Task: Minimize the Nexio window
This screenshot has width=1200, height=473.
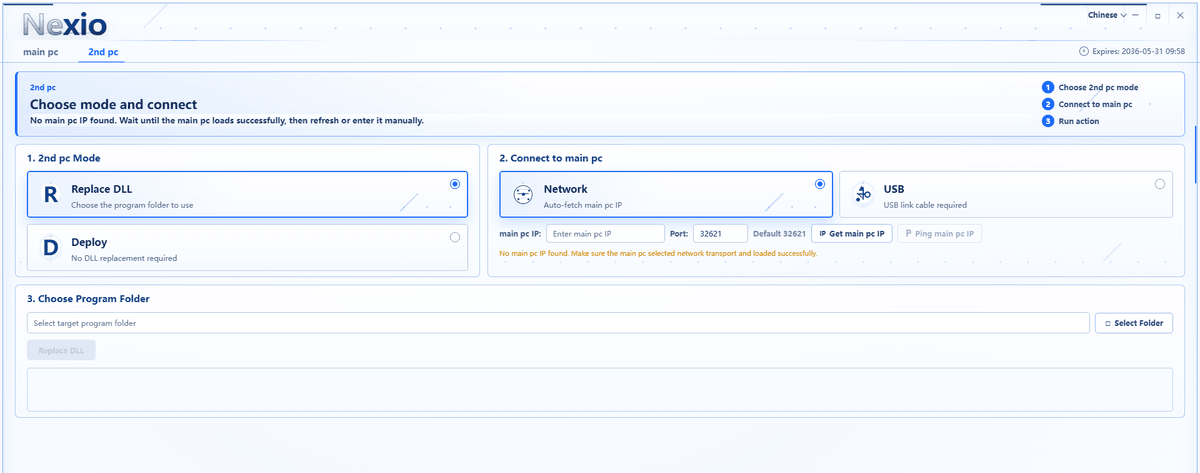Action: tap(1136, 16)
